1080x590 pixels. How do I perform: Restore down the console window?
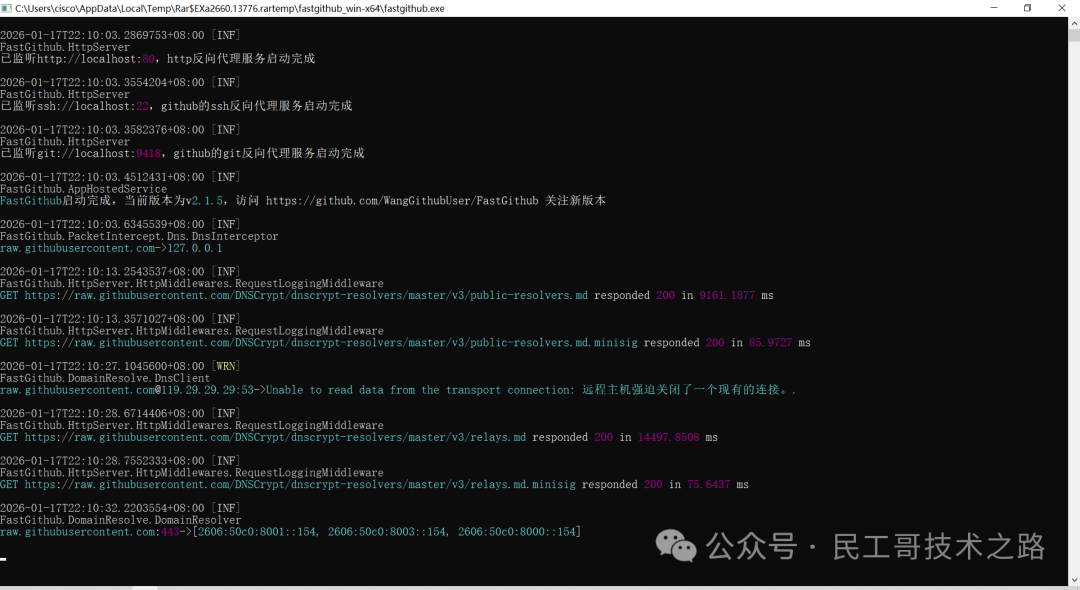point(1027,8)
